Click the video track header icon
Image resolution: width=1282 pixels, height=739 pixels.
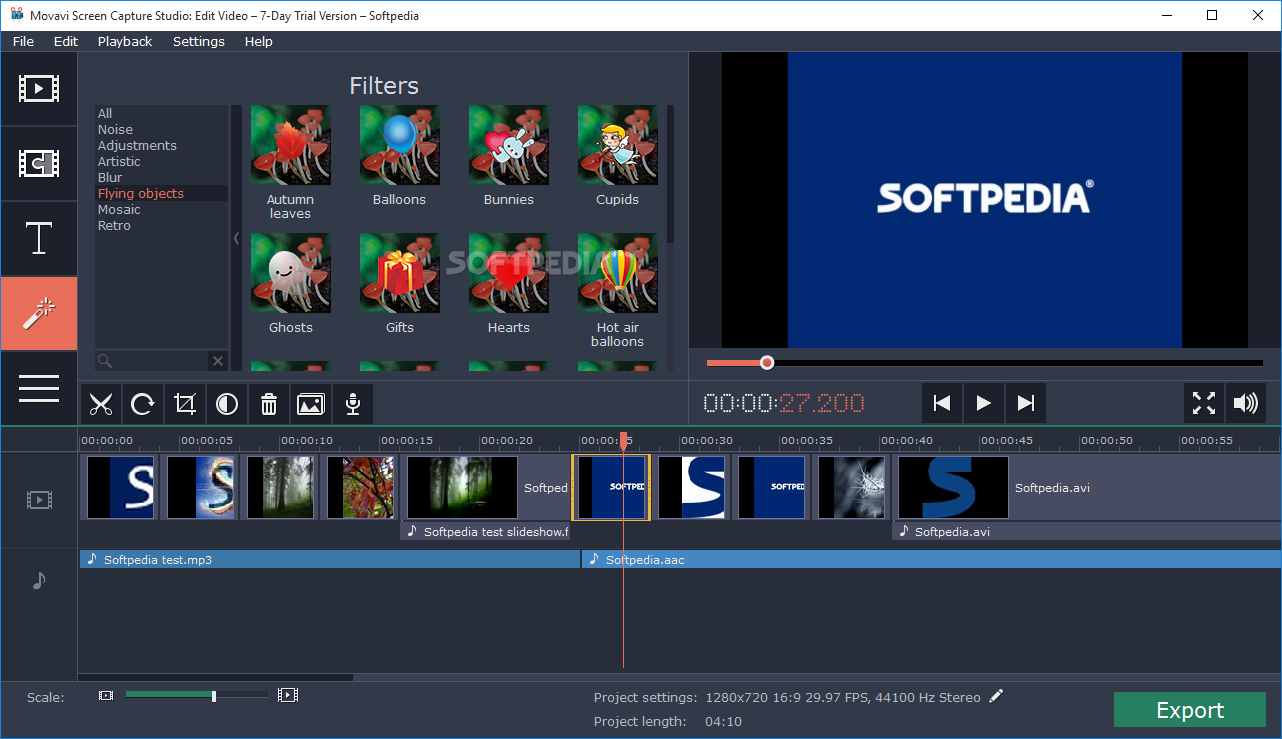pos(39,499)
